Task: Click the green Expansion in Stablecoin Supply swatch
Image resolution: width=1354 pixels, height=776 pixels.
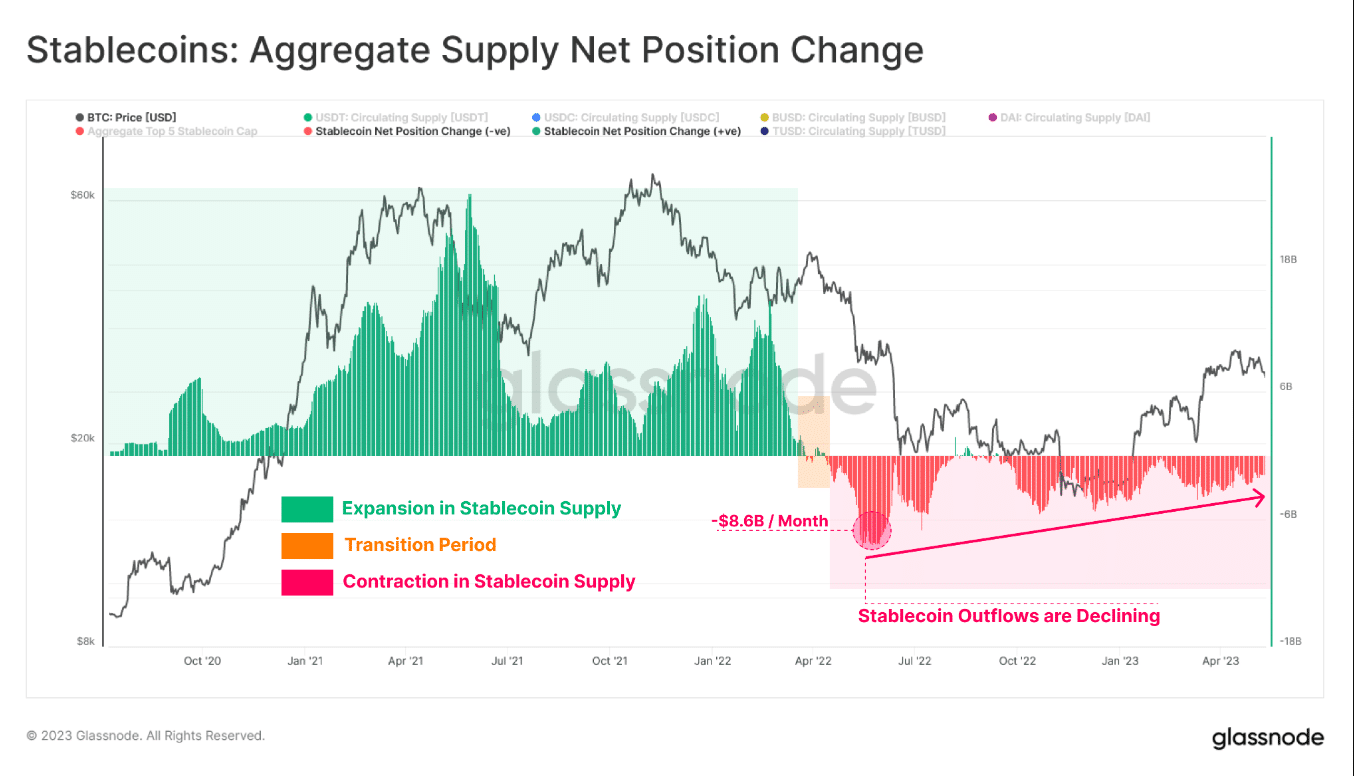Action: [307, 509]
